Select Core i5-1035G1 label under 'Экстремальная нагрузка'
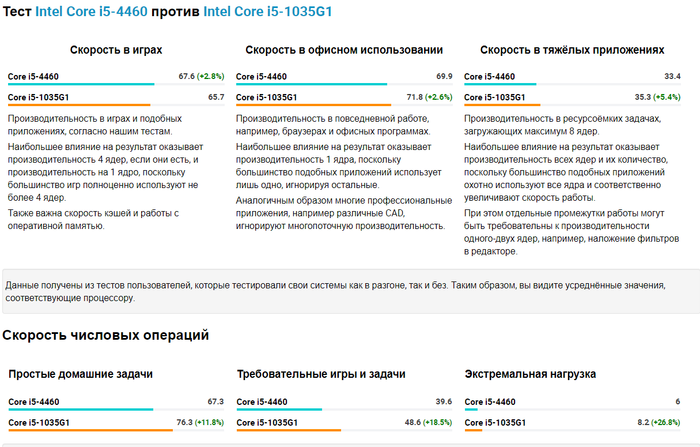This screenshot has height=447, width=700. click(x=495, y=422)
